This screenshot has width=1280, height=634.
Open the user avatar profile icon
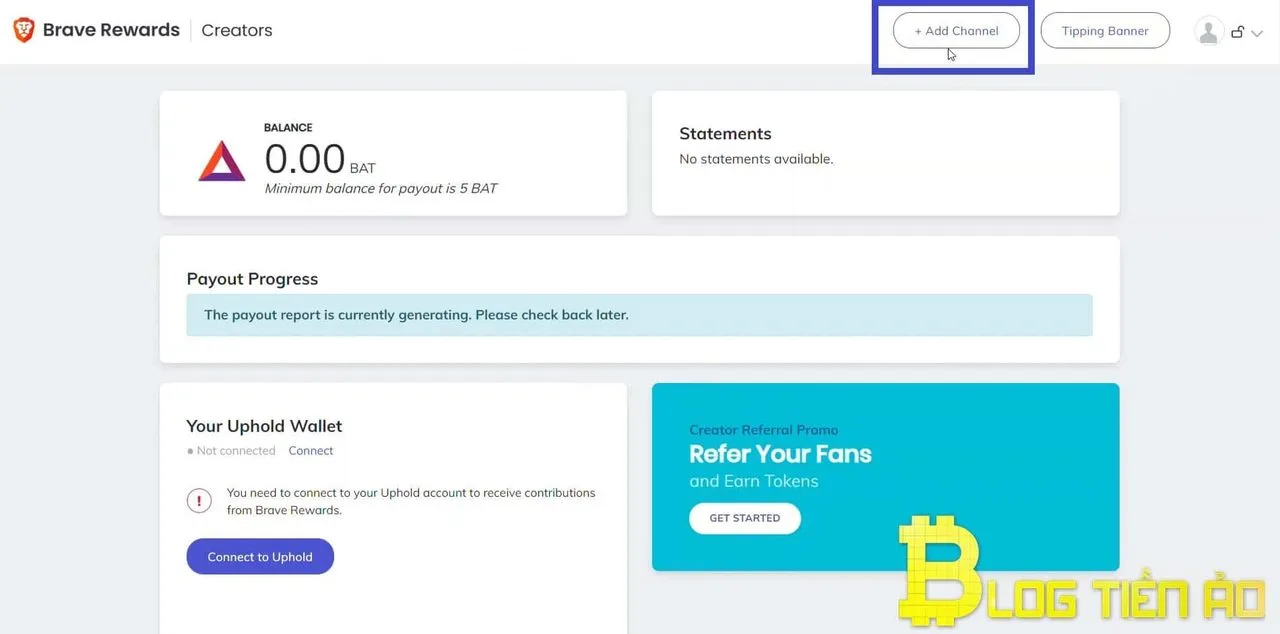[x=1209, y=31]
